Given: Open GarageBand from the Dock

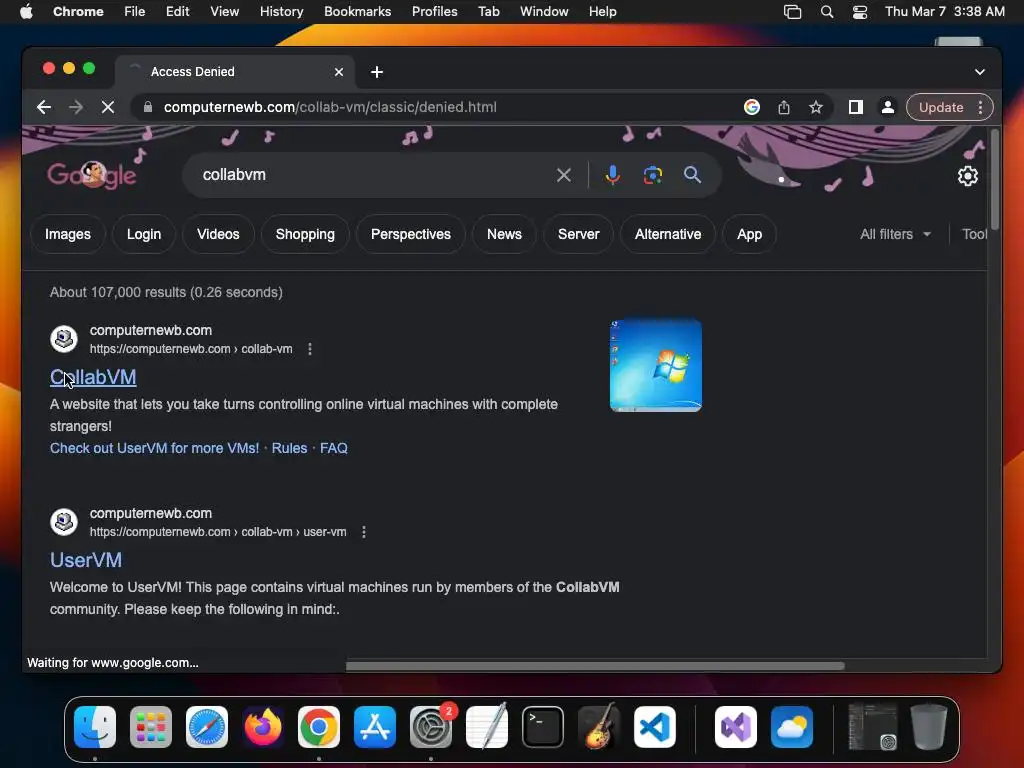Looking at the screenshot, I should tap(598, 727).
